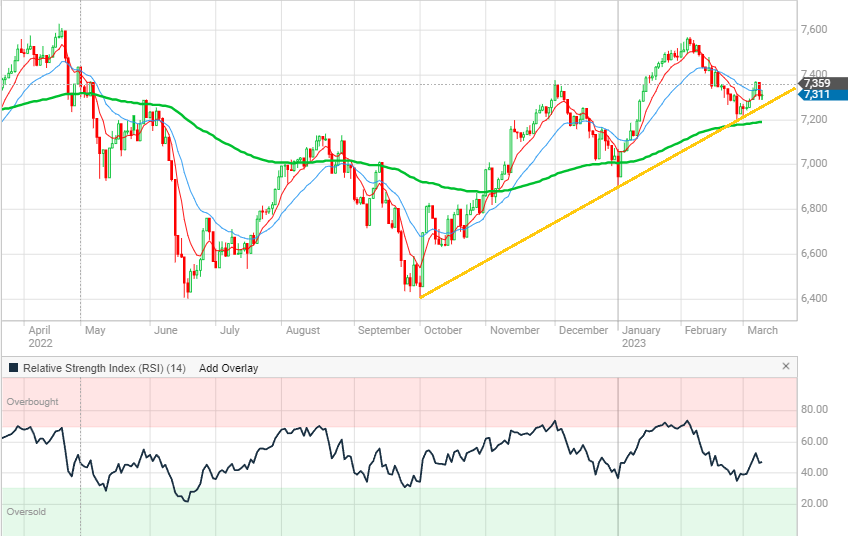Click the March label on time axis
Viewport: 852px width, 536px height.
point(762,330)
